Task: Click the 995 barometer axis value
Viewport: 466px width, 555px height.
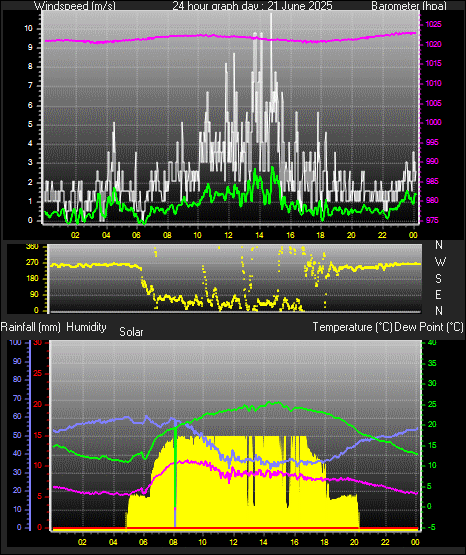Action: click(432, 142)
